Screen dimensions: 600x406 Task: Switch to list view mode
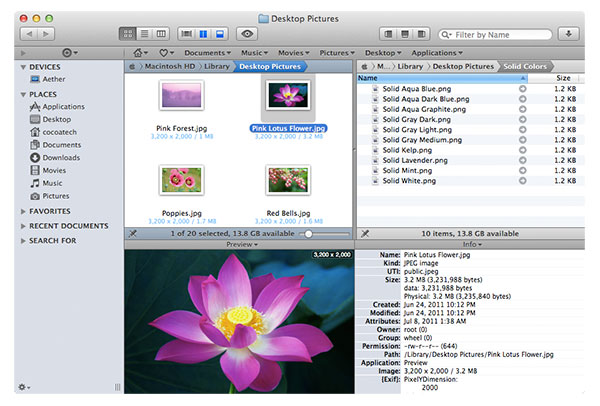(x=145, y=34)
